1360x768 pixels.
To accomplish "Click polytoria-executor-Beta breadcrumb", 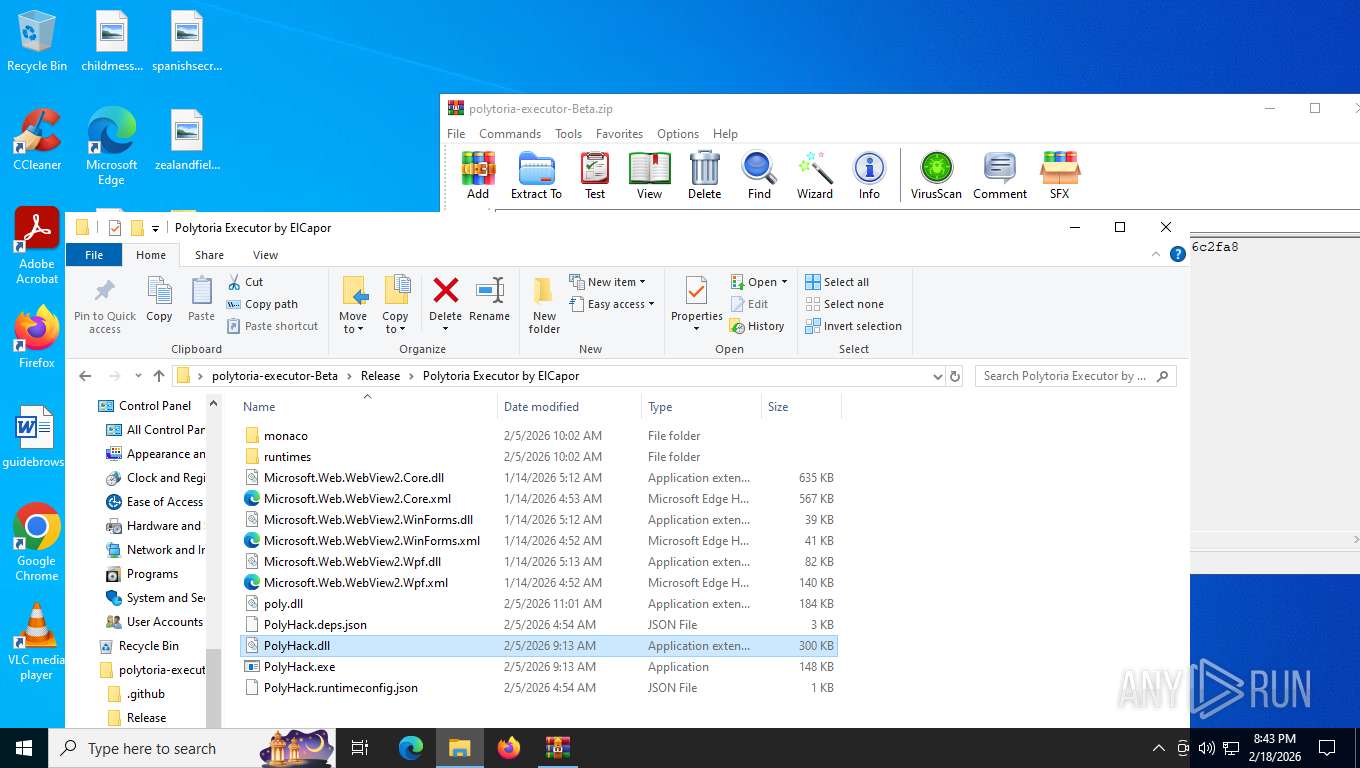I will pos(275,376).
